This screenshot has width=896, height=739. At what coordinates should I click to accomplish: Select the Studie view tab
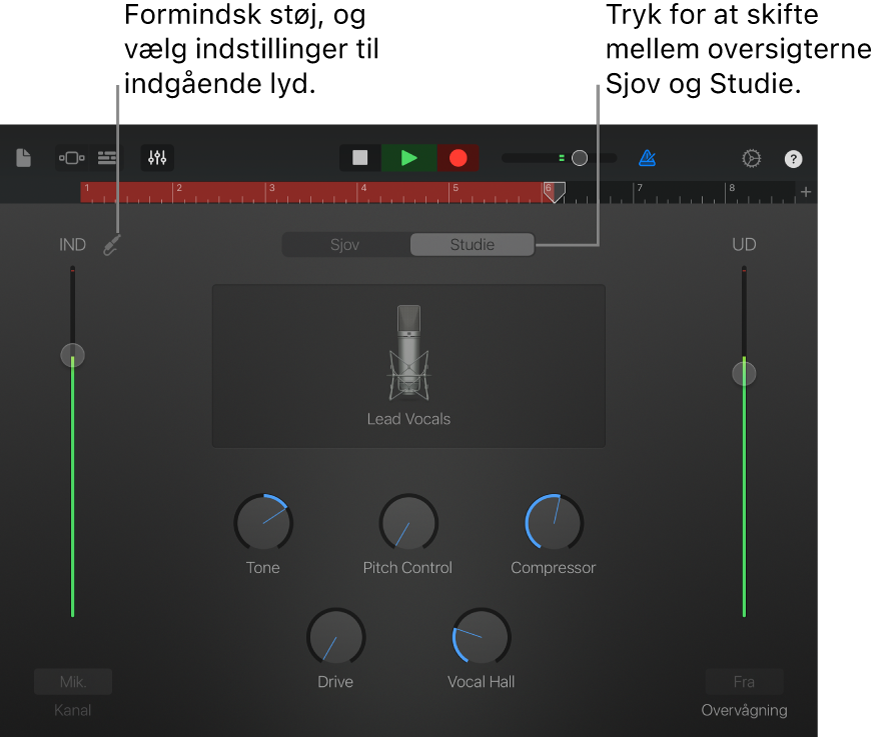(472, 245)
